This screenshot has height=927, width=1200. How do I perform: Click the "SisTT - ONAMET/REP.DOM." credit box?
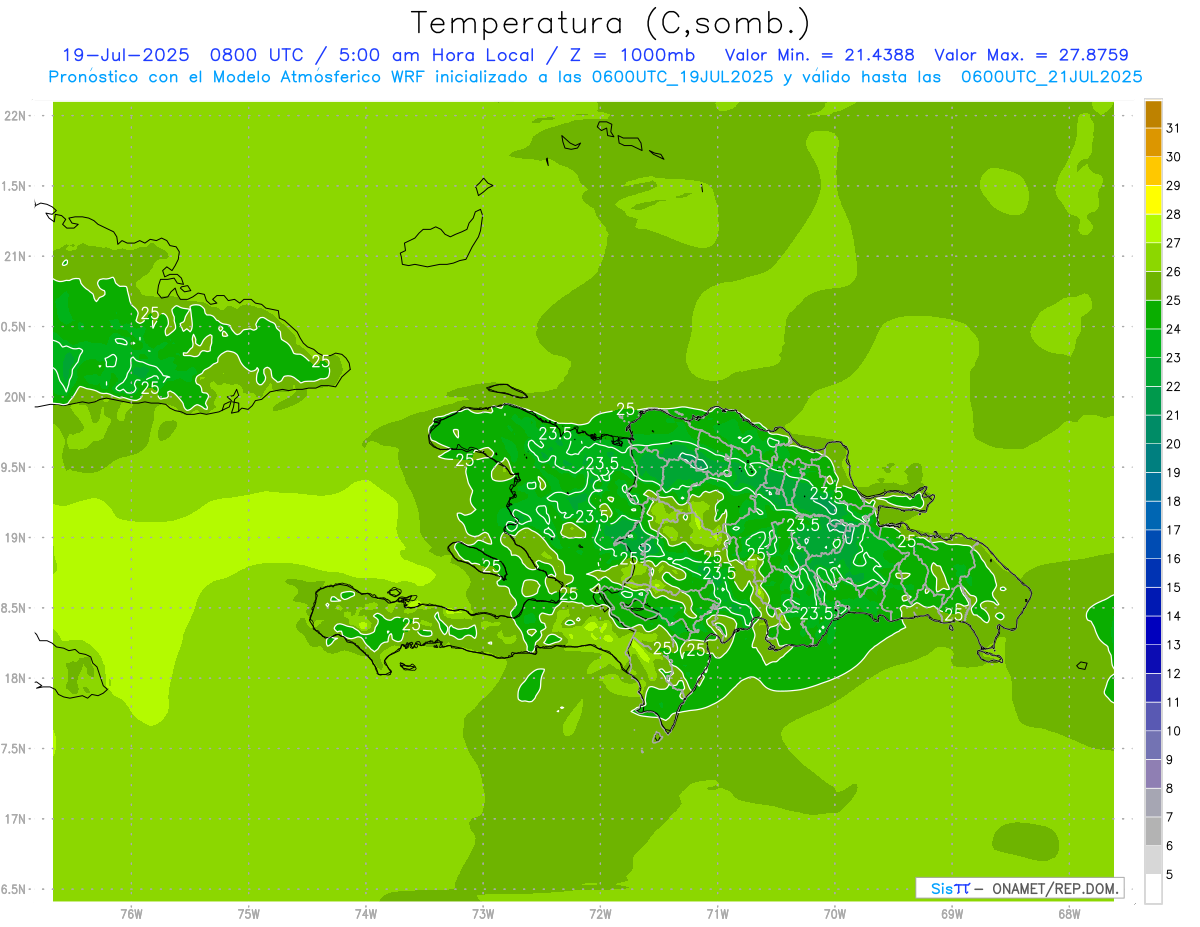1019,888
